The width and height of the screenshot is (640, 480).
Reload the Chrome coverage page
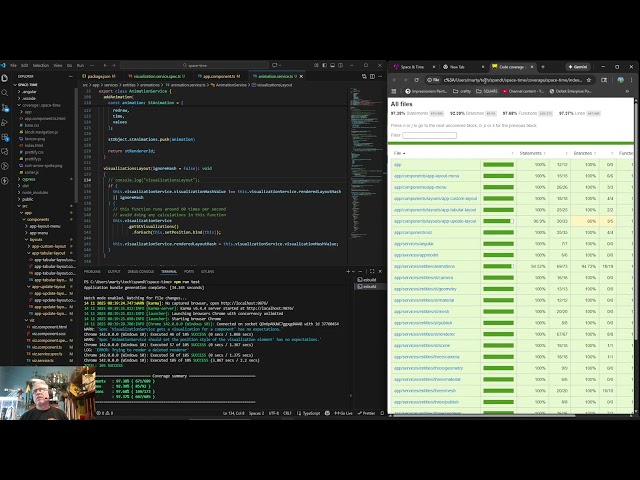pyautogui.click(x=416, y=80)
